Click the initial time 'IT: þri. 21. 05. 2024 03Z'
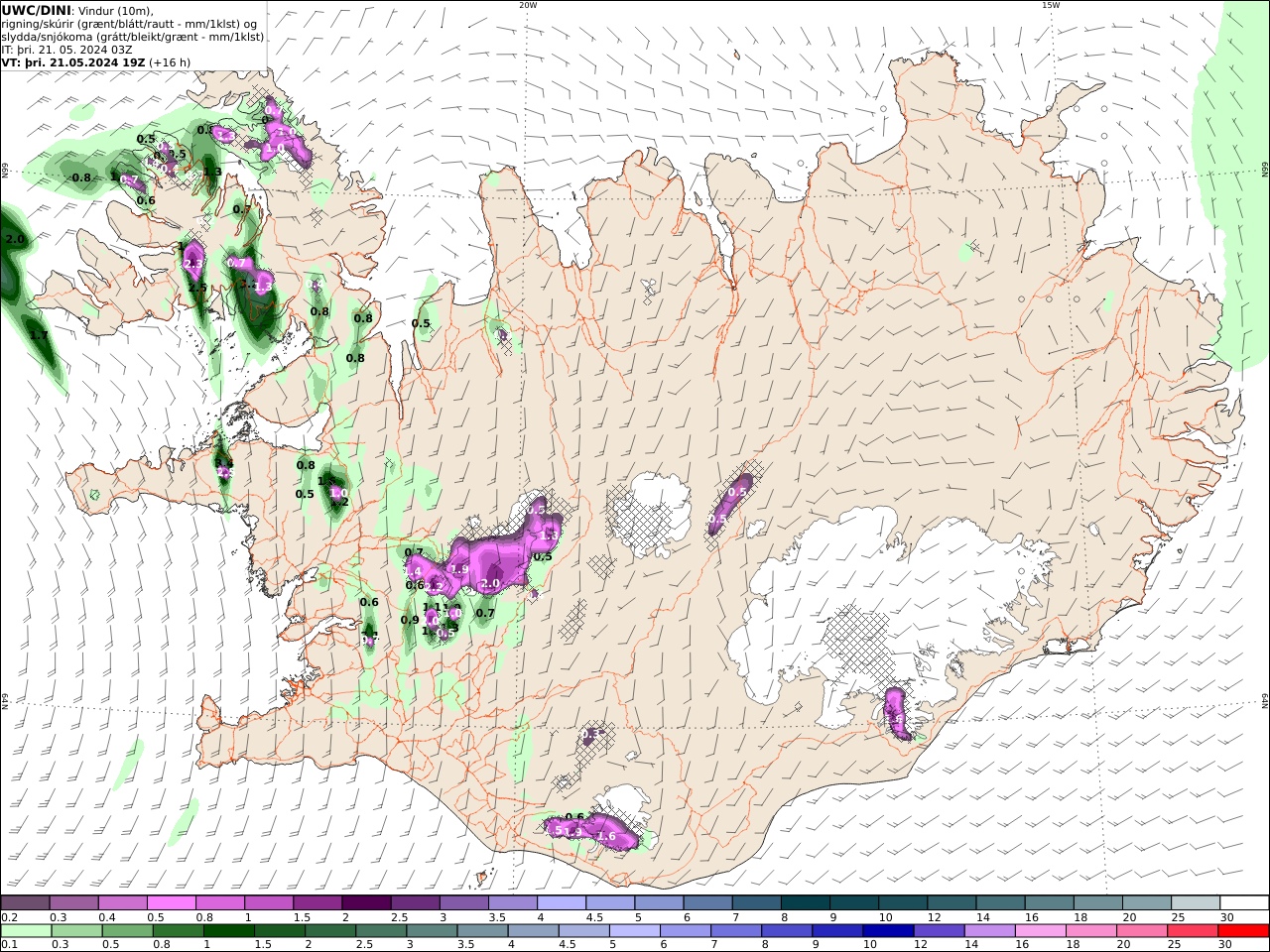This screenshot has width=1270, height=952. point(67,50)
